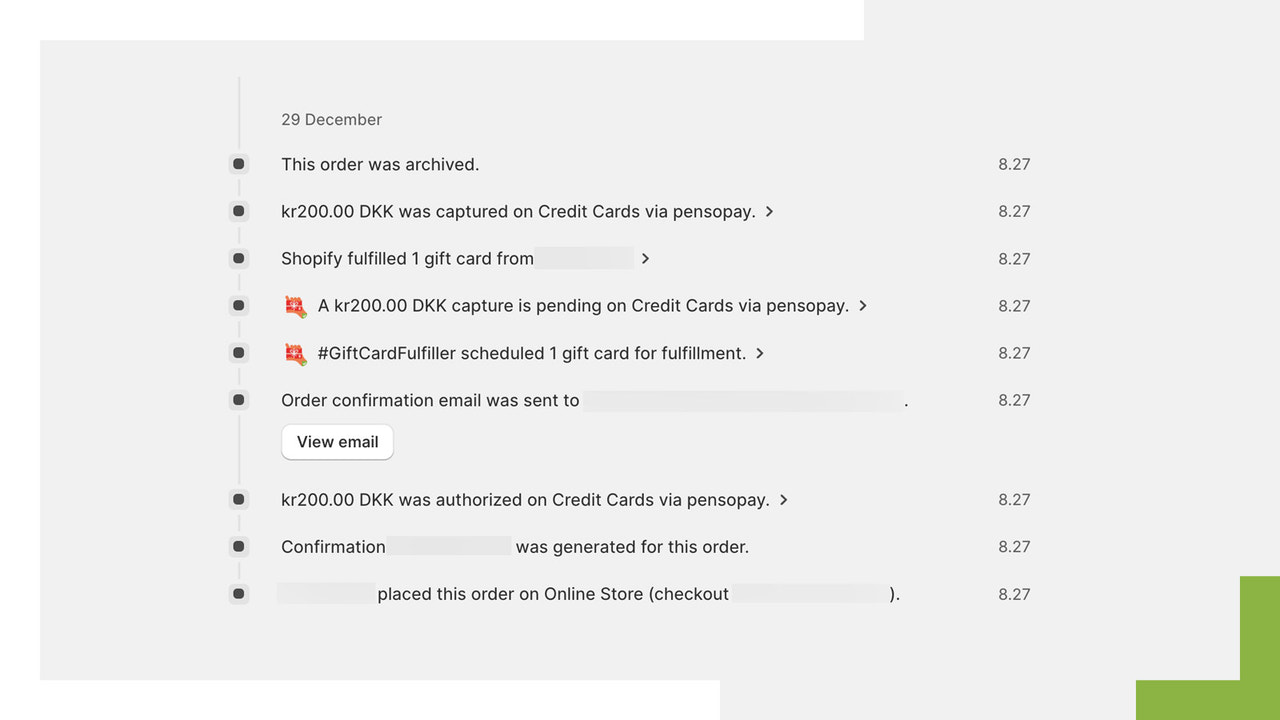
Task: Click the timeline dot for confirmation email event
Action: click(x=238, y=399)
